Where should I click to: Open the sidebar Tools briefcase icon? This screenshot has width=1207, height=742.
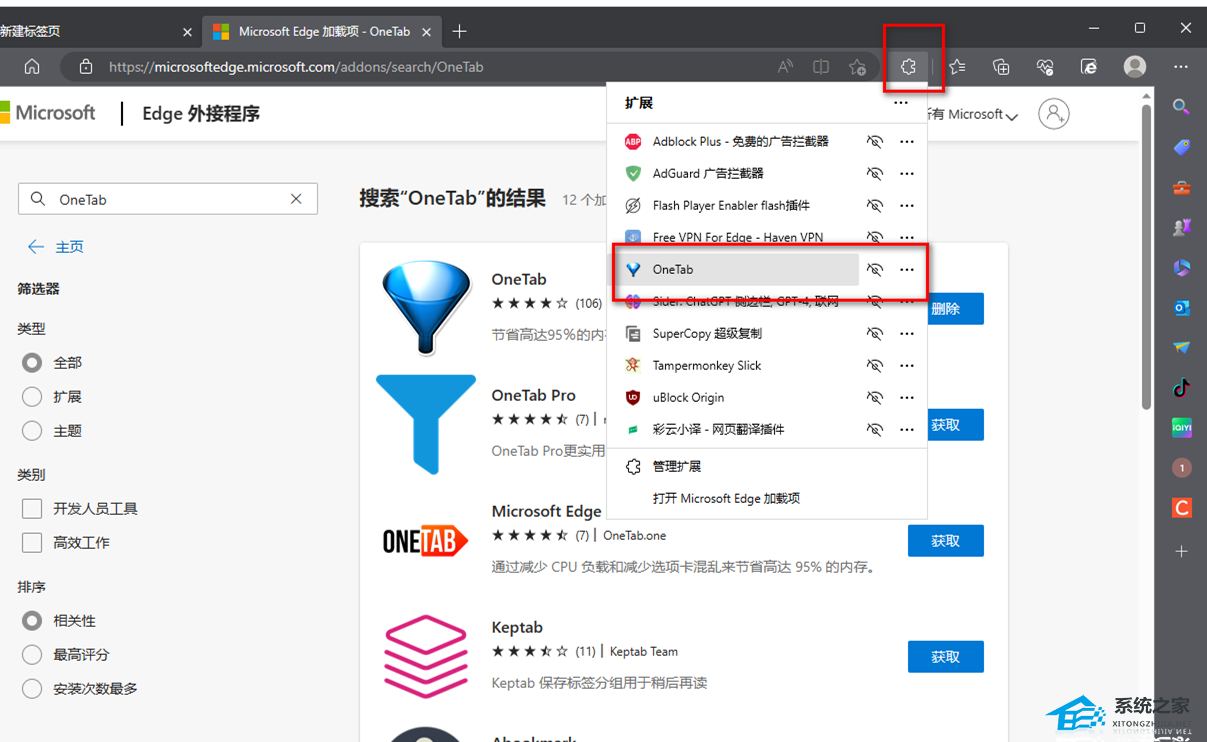pos(1181,188)
